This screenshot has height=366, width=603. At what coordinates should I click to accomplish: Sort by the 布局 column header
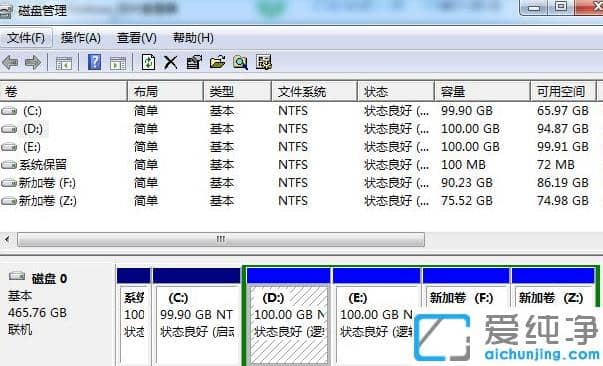point(165,92)
